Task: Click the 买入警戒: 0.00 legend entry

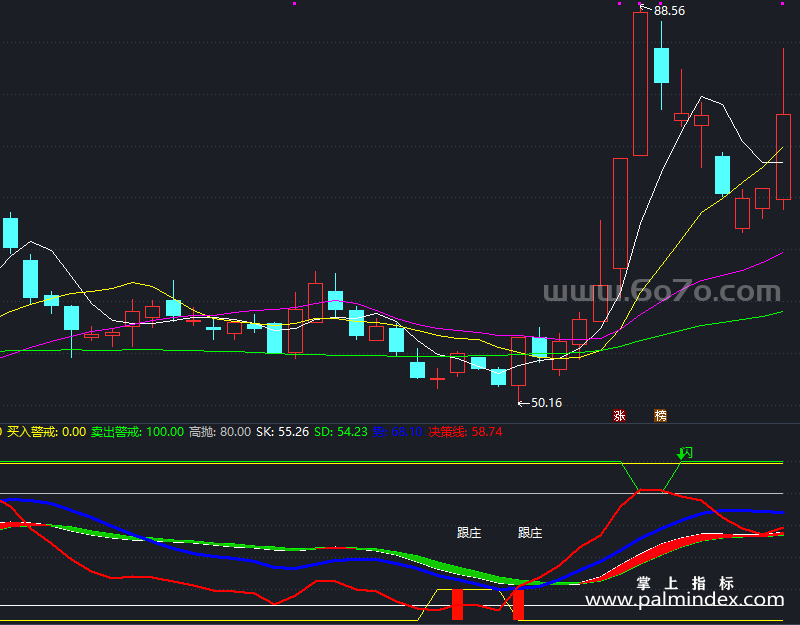Action: 46,432
